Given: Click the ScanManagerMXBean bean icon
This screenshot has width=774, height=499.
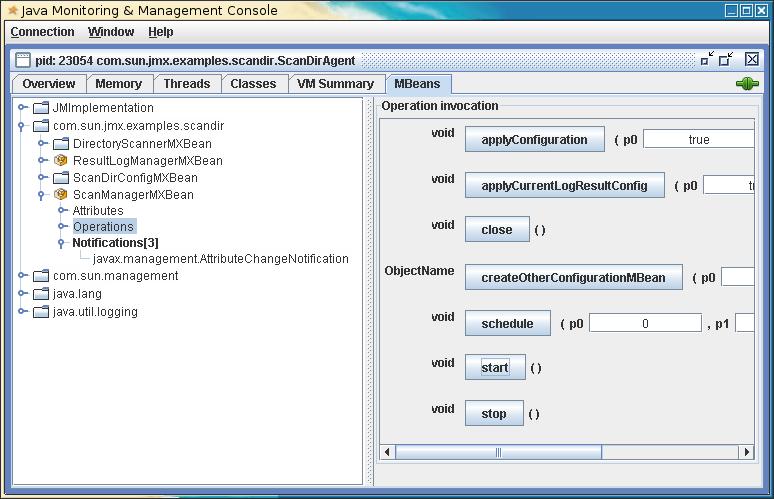Looking at the screenshot, I should pos(60,194).
